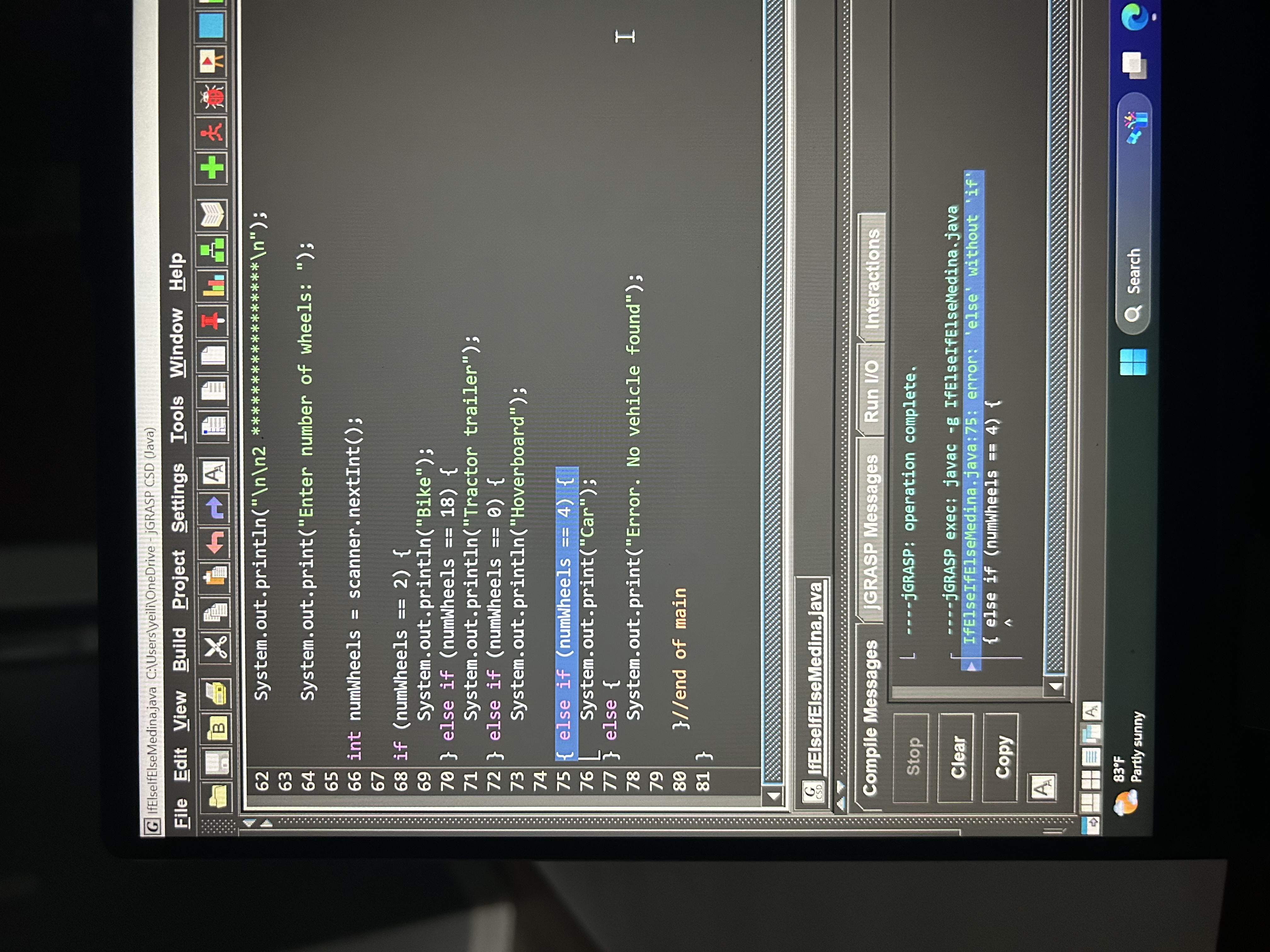The width and height of the screenshot is (1270, 952).
Task: Click the grid-of-four layout icon at bottom
Action: pos(1091,780)
